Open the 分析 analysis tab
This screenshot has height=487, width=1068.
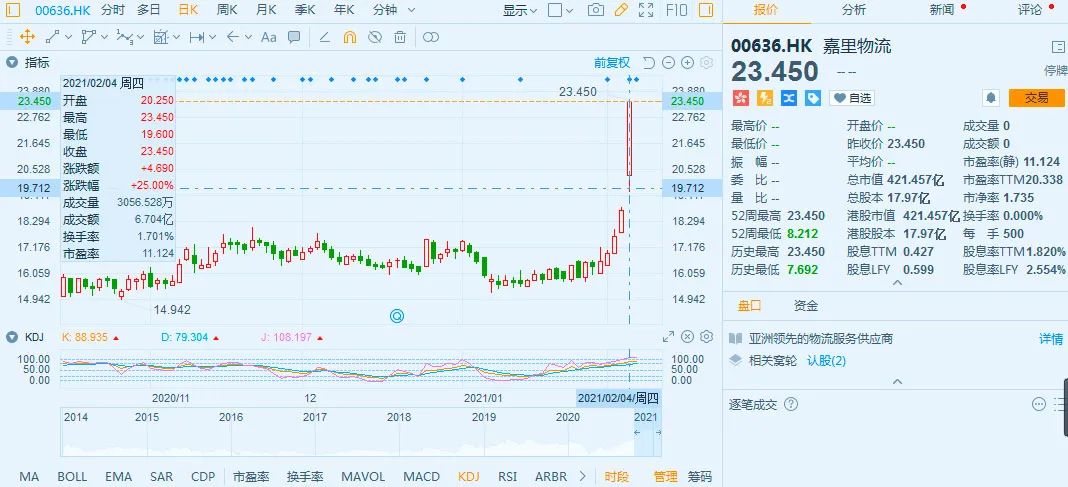853,10
